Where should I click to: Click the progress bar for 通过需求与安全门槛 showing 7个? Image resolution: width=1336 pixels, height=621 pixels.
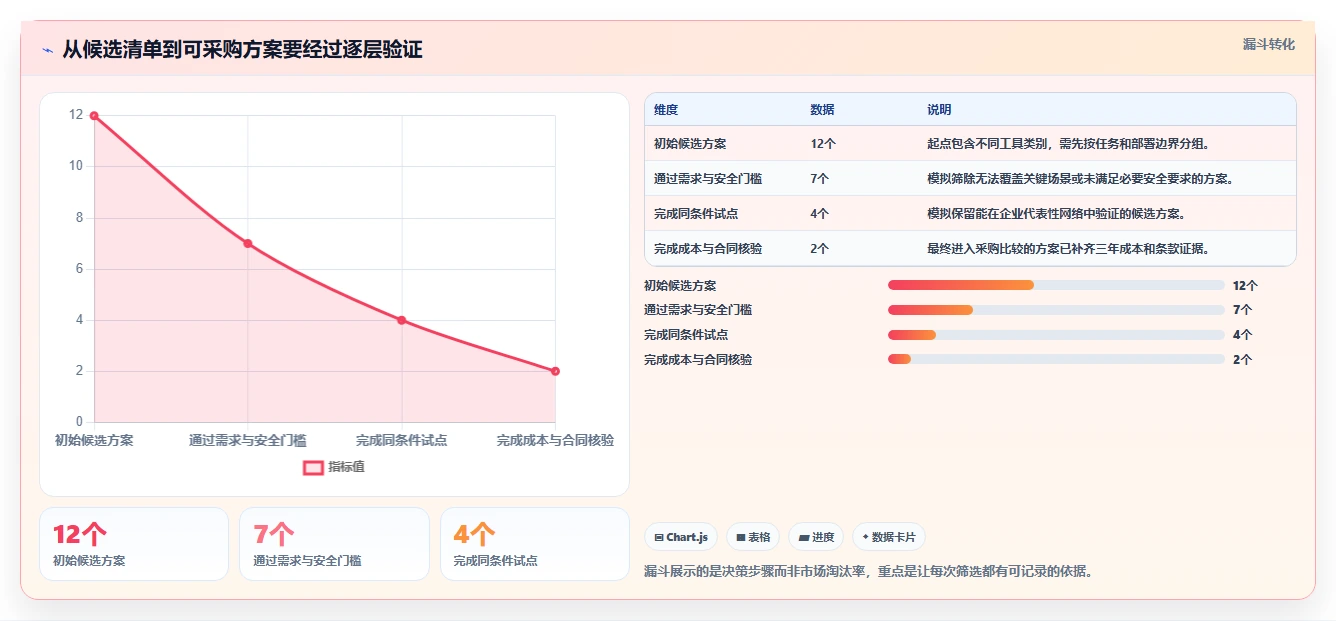click(x=1056, y=310)
